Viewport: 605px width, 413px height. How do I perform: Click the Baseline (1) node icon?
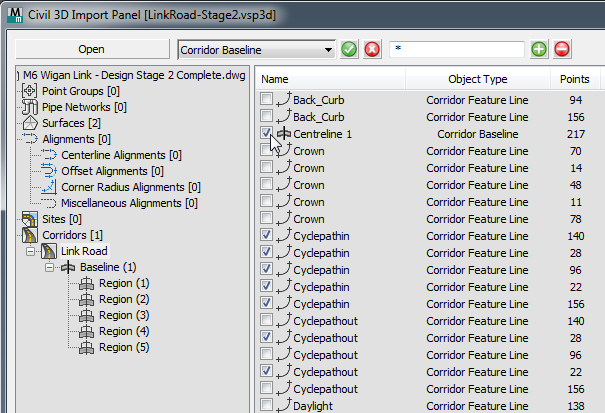click(x=68, y=267)
